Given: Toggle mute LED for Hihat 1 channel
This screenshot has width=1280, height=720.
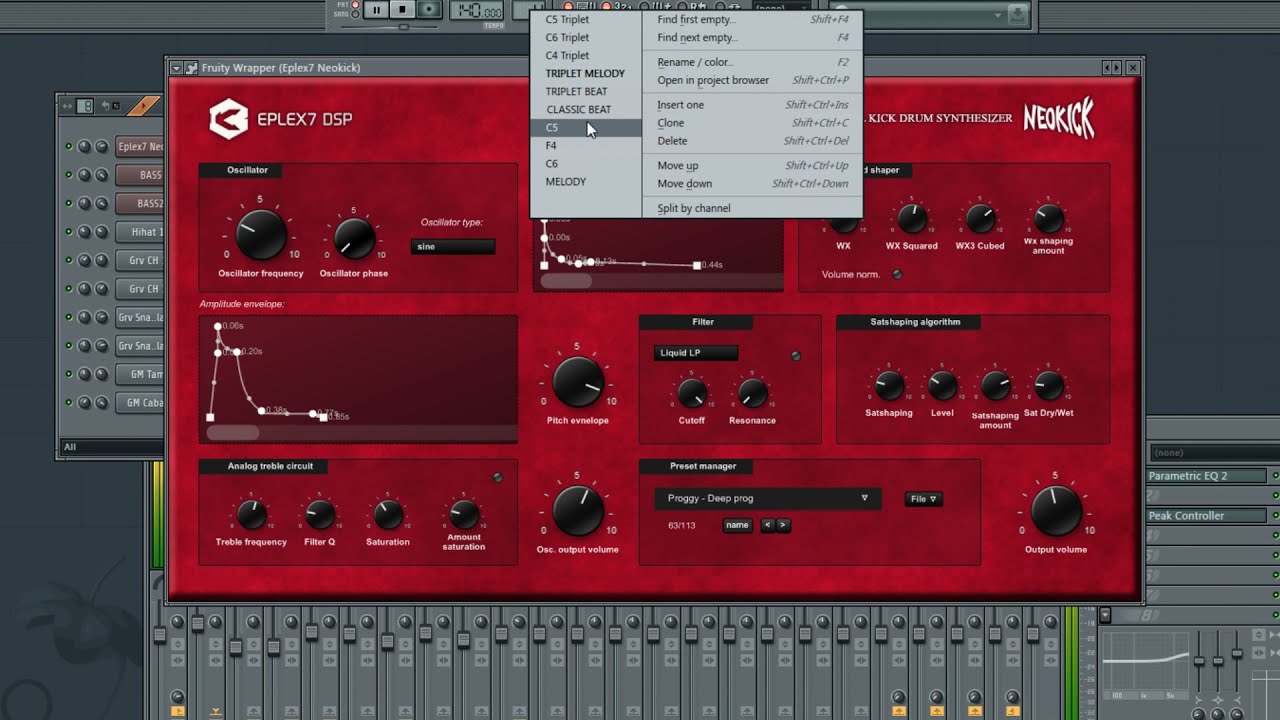Looking at the screenshot, I should (x=69, y=232).
